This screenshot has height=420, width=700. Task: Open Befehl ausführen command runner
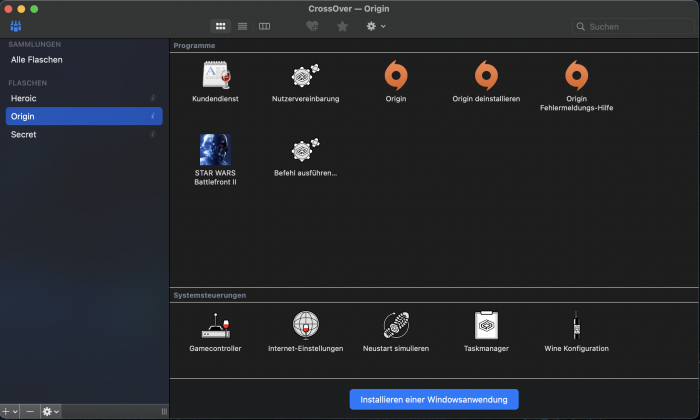tap(305, 150)
